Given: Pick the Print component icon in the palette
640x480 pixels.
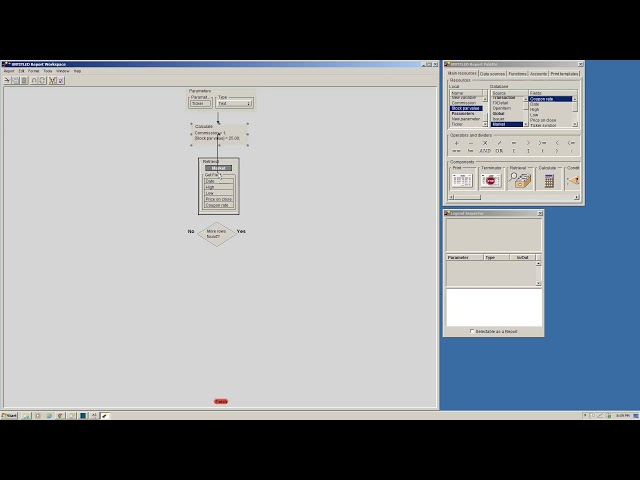Looking at the screenshot, I should coord(462,180).
